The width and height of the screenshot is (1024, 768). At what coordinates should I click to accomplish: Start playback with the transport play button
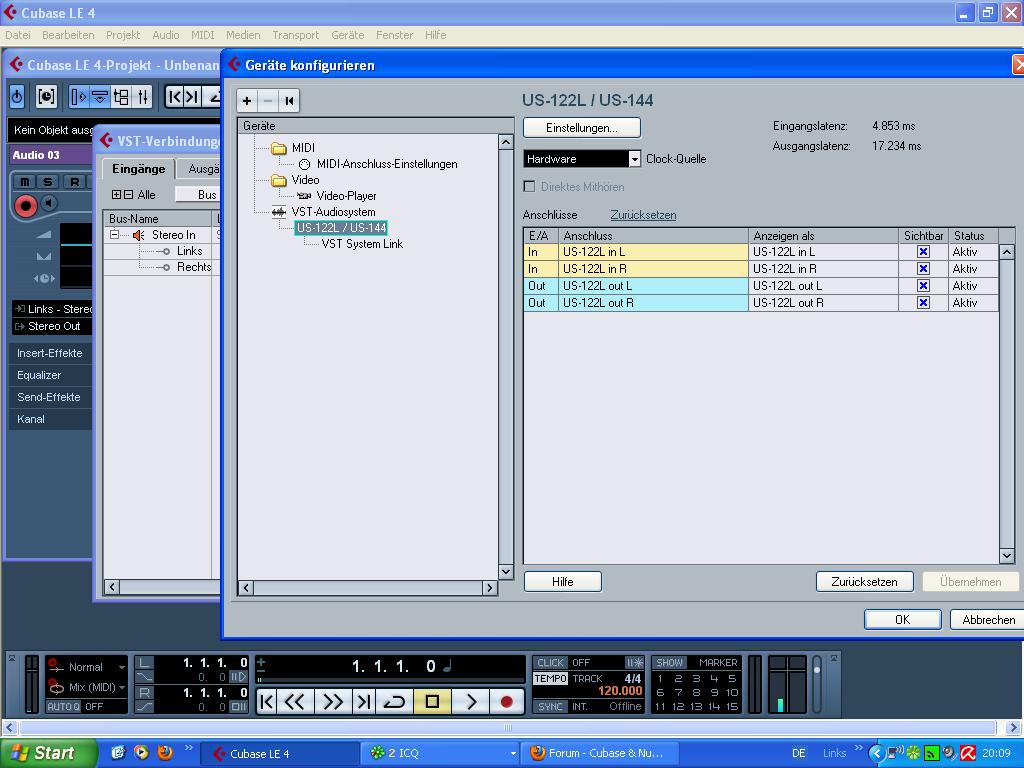[470, 702]
